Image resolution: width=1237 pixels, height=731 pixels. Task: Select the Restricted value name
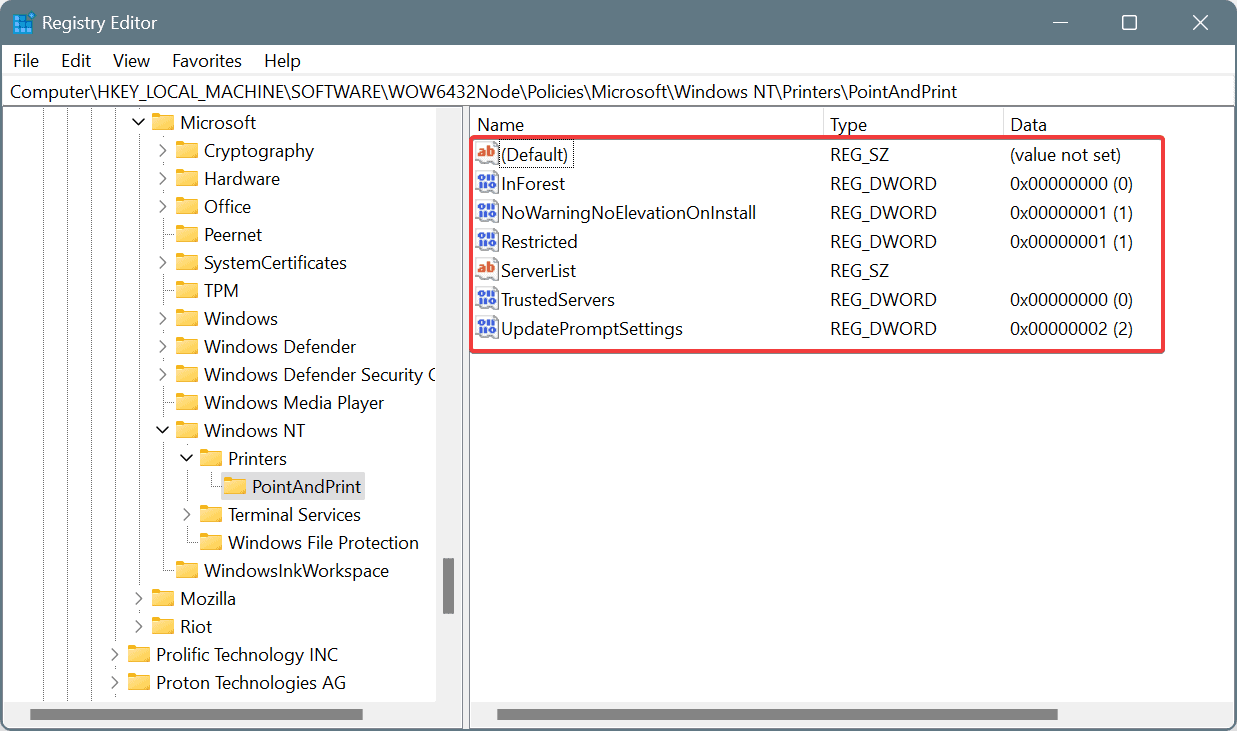(540, 241)
